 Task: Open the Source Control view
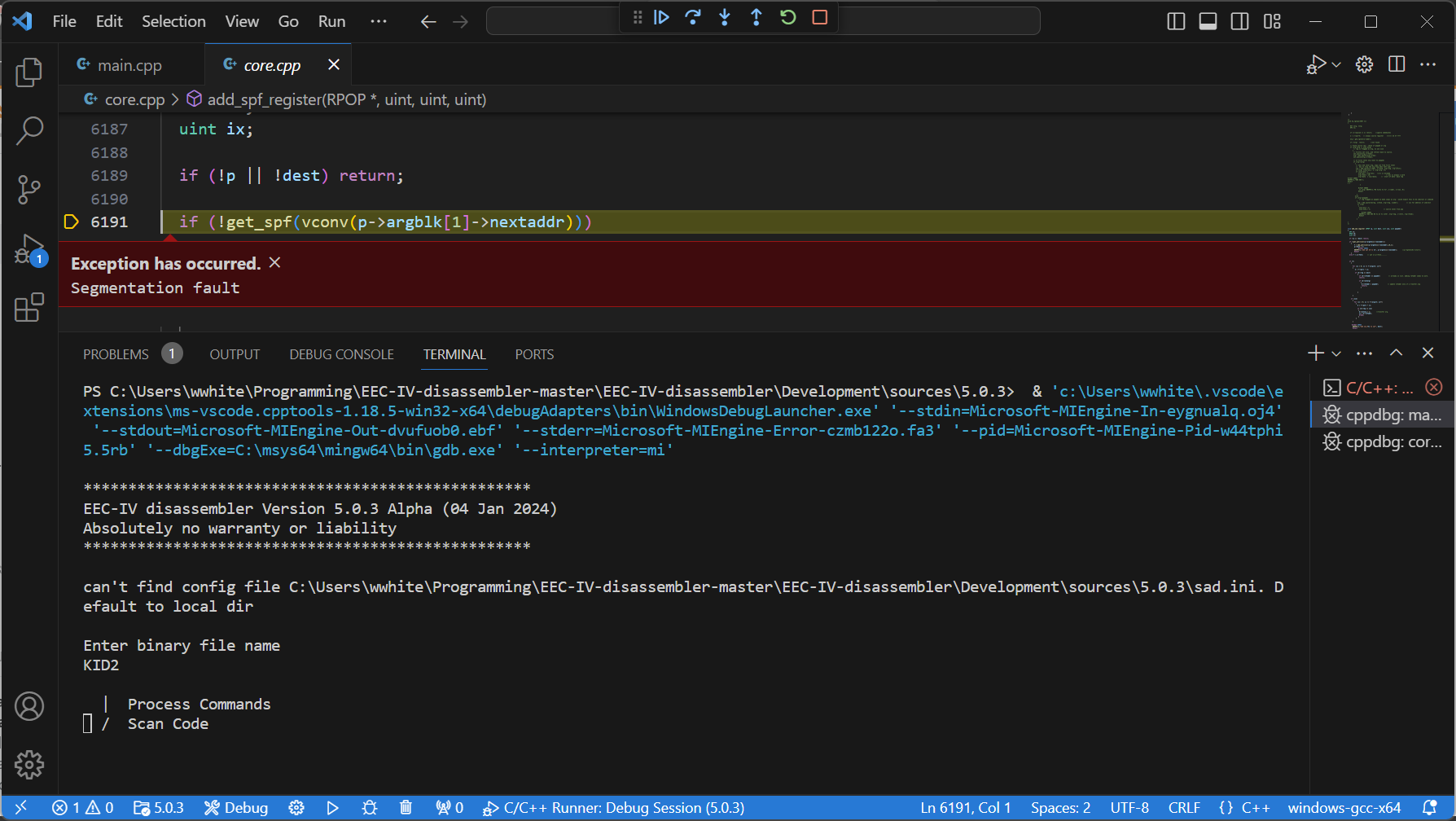[x=29, y=190]
